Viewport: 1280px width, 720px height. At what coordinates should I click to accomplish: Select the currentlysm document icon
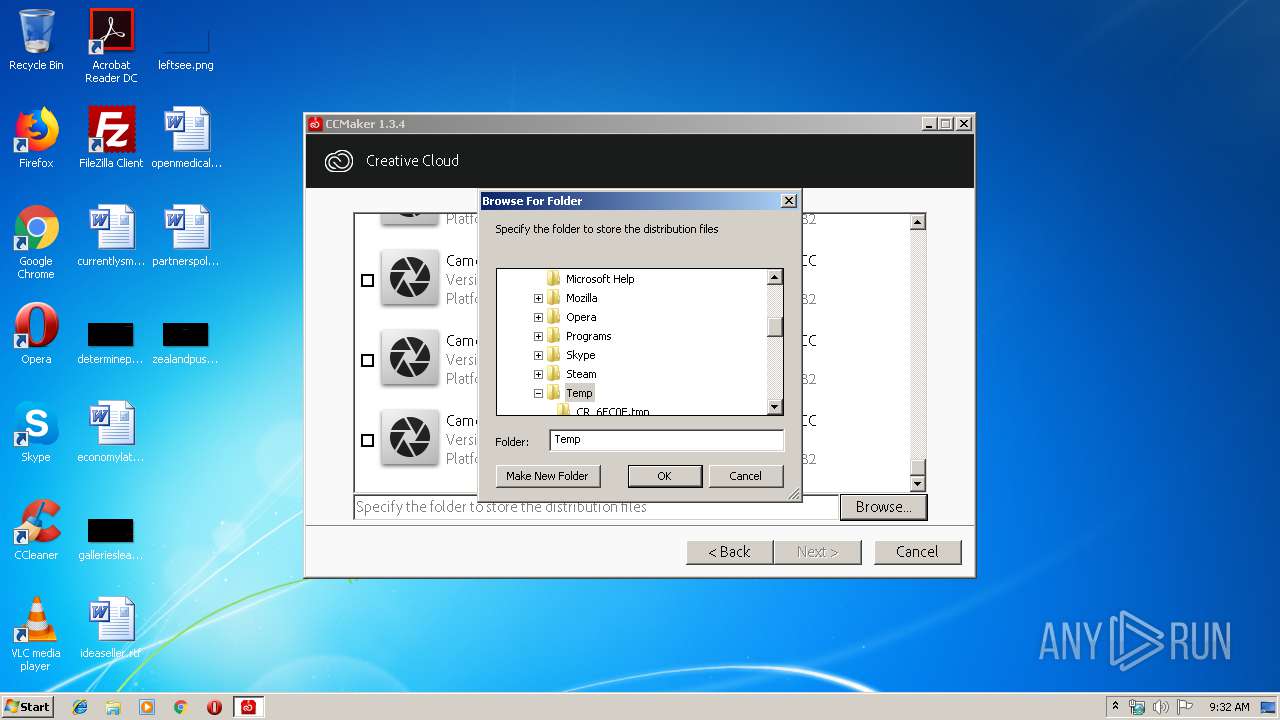click(111, 236)
